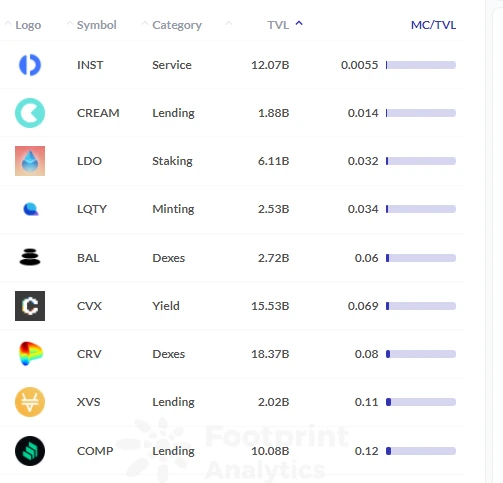Click the LQTY blue logo
Image resolution: width=503 pixels, height=483 pixels.
(x=31, y=209)
